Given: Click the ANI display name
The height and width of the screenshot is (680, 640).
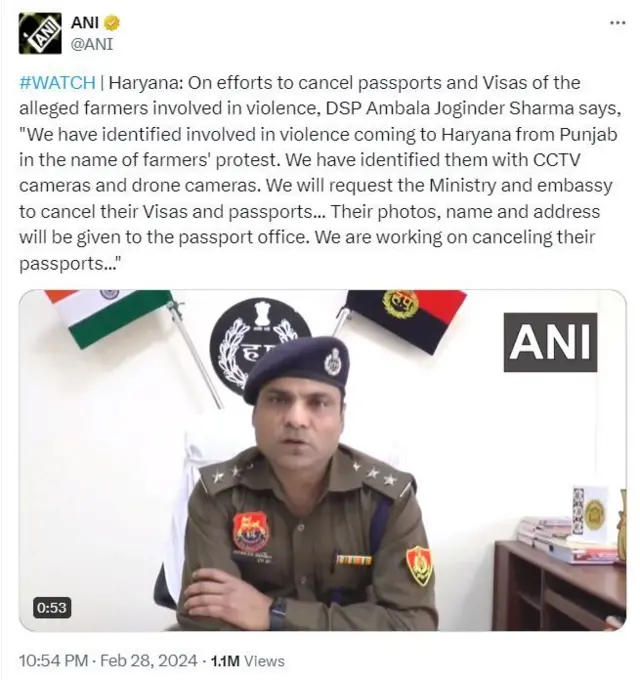Looking at the screenshot, I should point(85,23).
